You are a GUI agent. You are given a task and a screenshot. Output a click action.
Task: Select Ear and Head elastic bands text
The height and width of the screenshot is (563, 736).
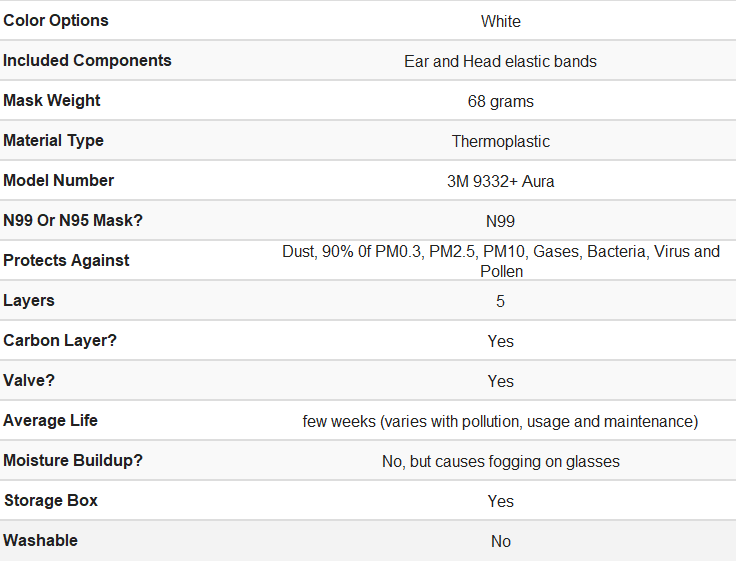coord(500,62)
